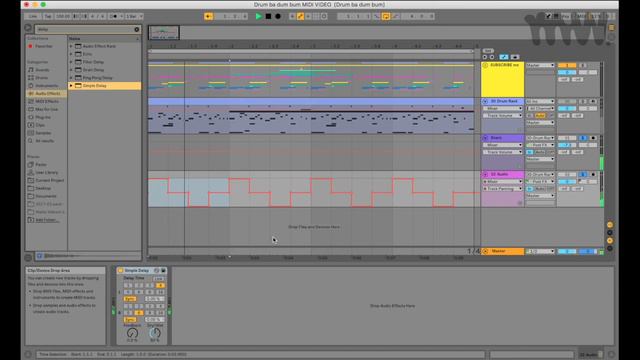640x360 pixels.
Task: Toggle right channel Sync in Simple Delay
Action: tap(130, 320)
